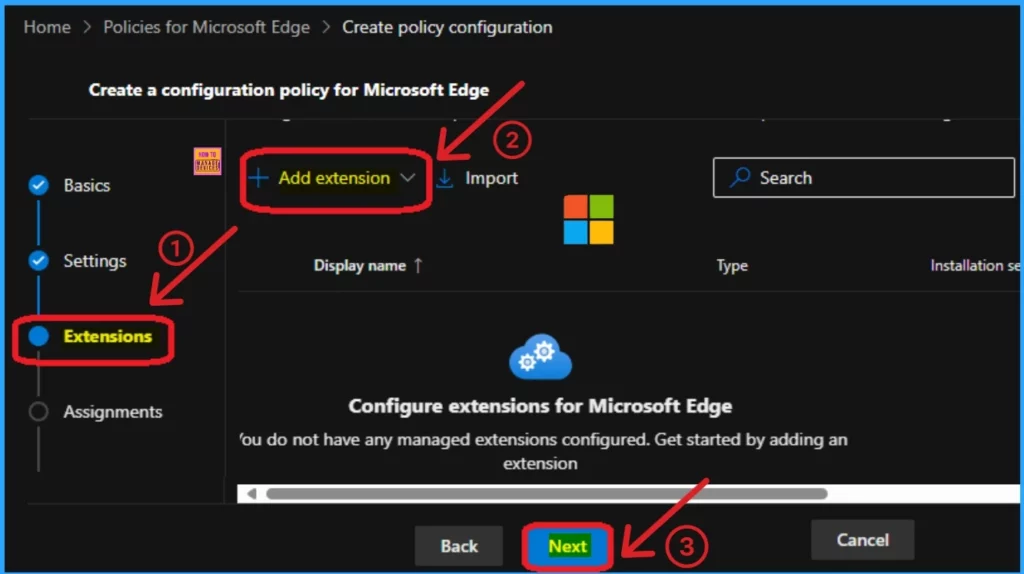Click the Settings completed checkmark icon

pyautogui.click(x=39, y=261)
